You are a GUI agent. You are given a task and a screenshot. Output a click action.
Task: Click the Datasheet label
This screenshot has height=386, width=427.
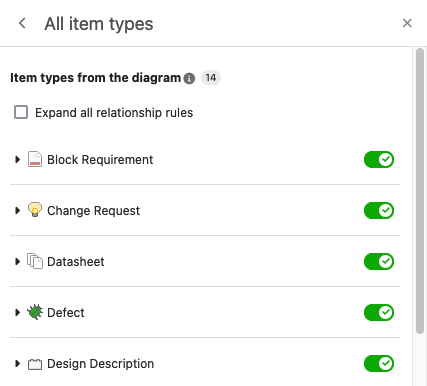click(x=76, y=262)
